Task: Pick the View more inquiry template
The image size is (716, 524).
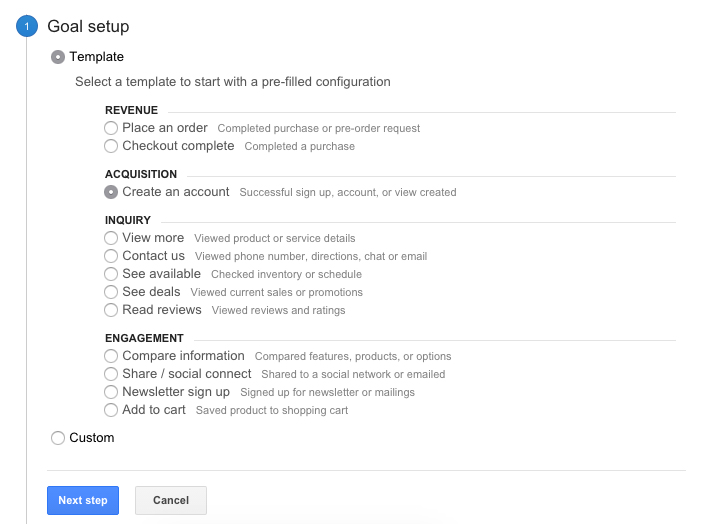Action: [x=111, y=238]
